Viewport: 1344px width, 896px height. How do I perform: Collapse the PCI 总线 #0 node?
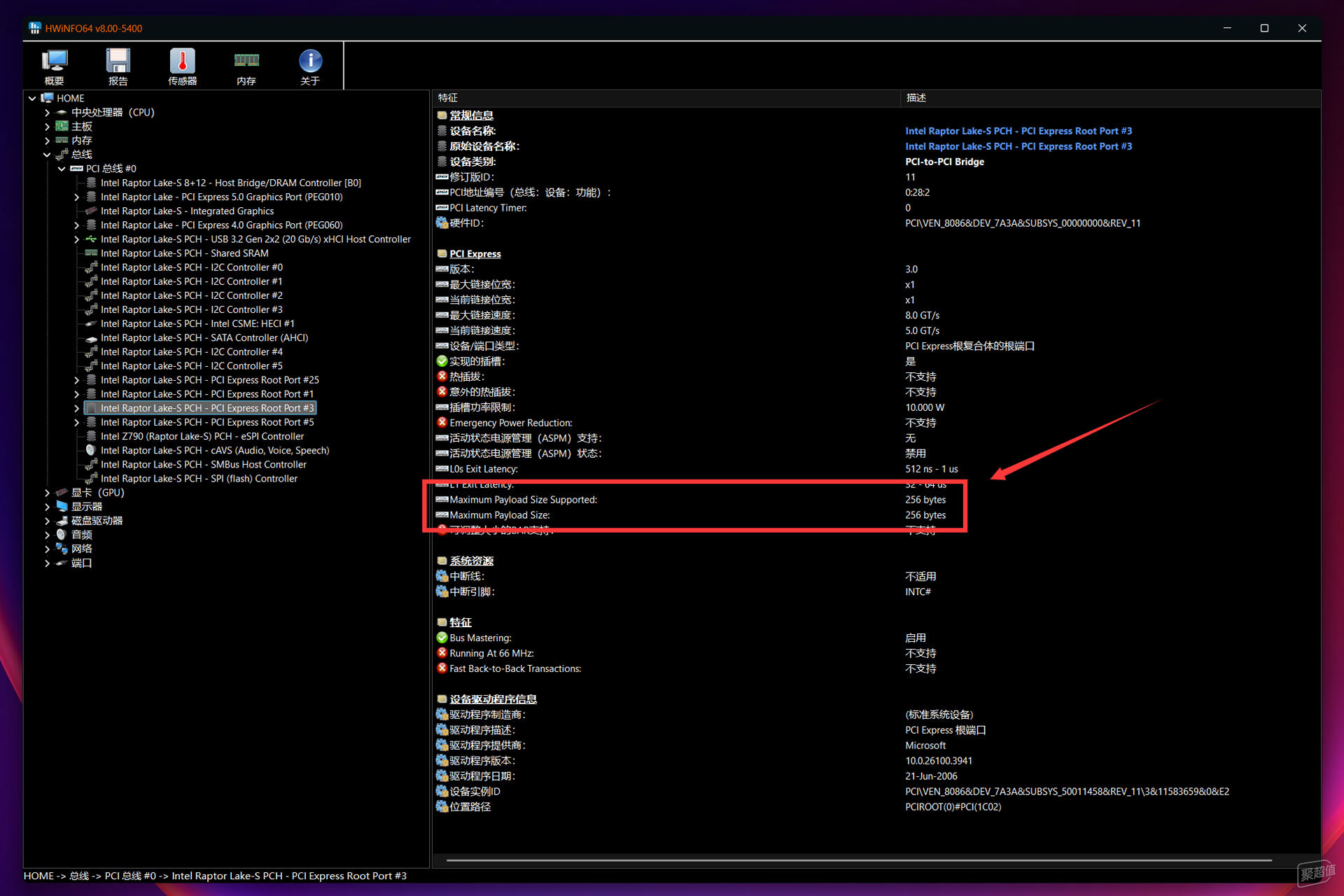point(62,168)
